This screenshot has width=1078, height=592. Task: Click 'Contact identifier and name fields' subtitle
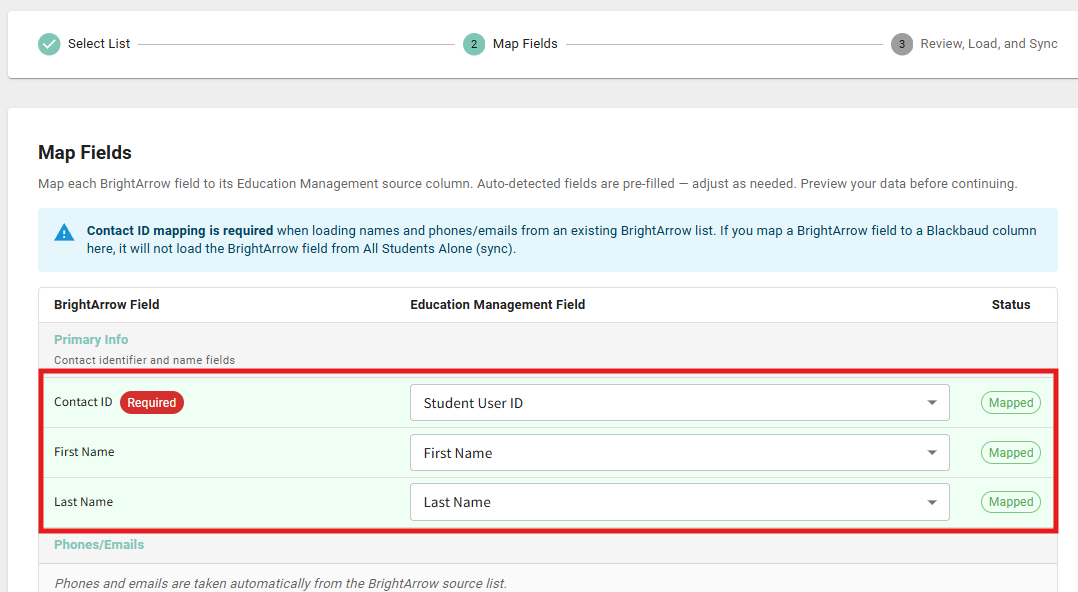pos(144,360)
